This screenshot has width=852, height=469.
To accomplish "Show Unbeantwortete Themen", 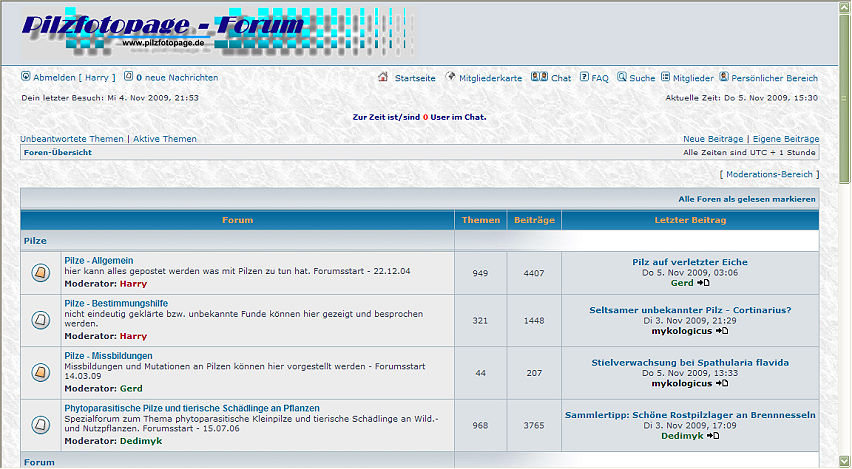I will [72, 139].
